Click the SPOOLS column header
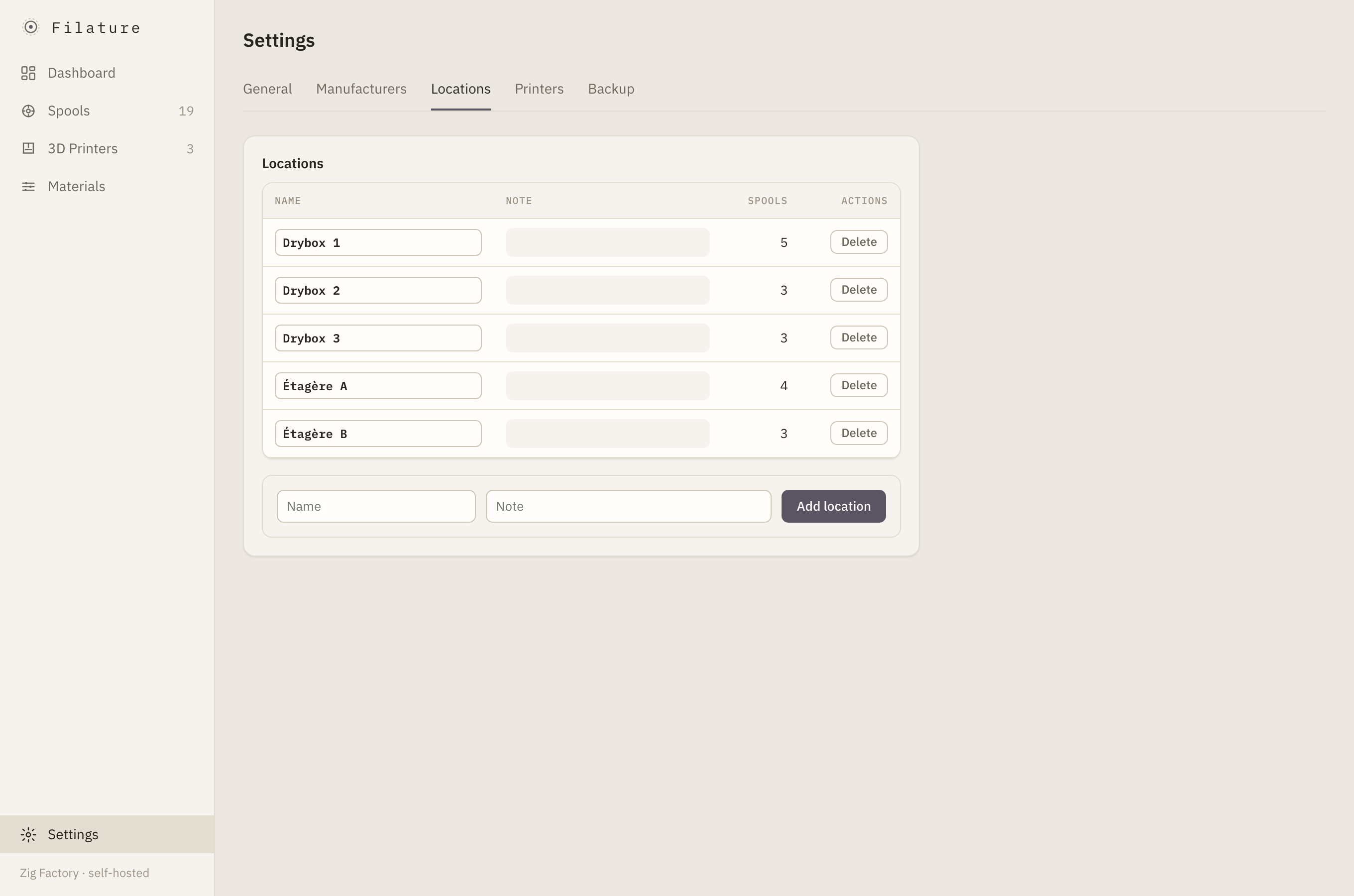This screenshot has width=1354, height=896. tap(767, 201)
